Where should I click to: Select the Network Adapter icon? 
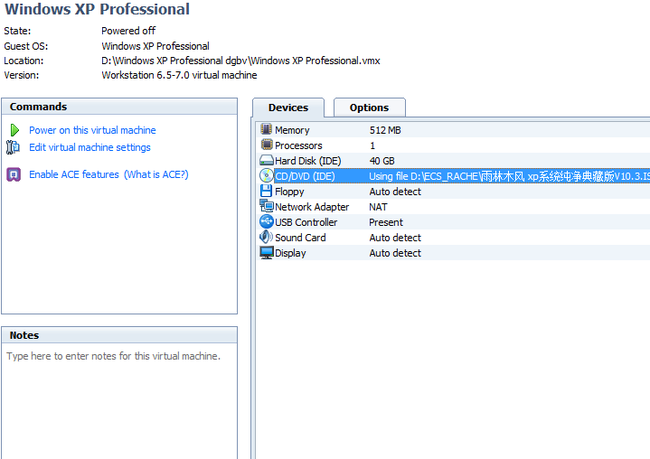tap(266, 206)
